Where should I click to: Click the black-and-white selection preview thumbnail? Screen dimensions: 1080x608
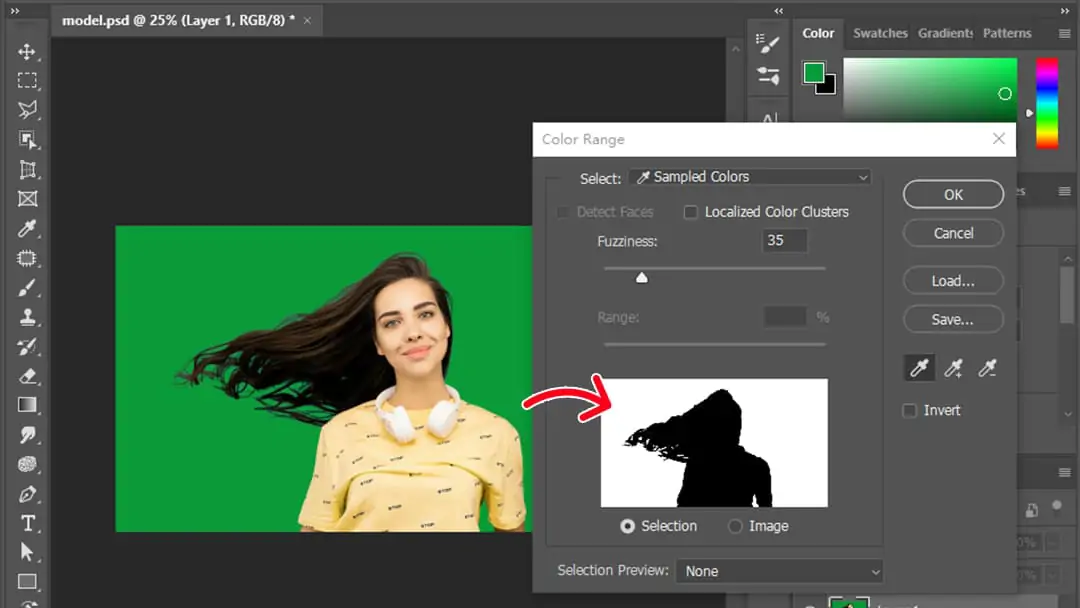(714, 443)
